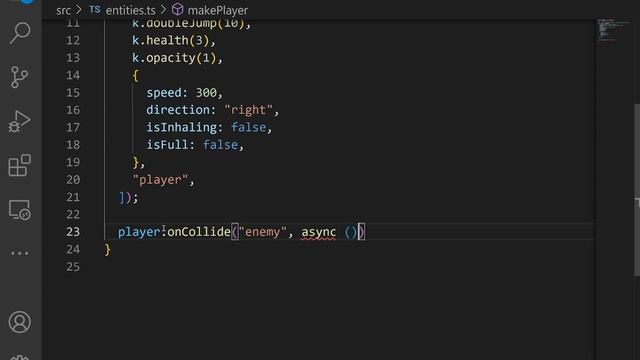Open the Extensions view
This screenshot has width=640, height=360.
point(20,165)
